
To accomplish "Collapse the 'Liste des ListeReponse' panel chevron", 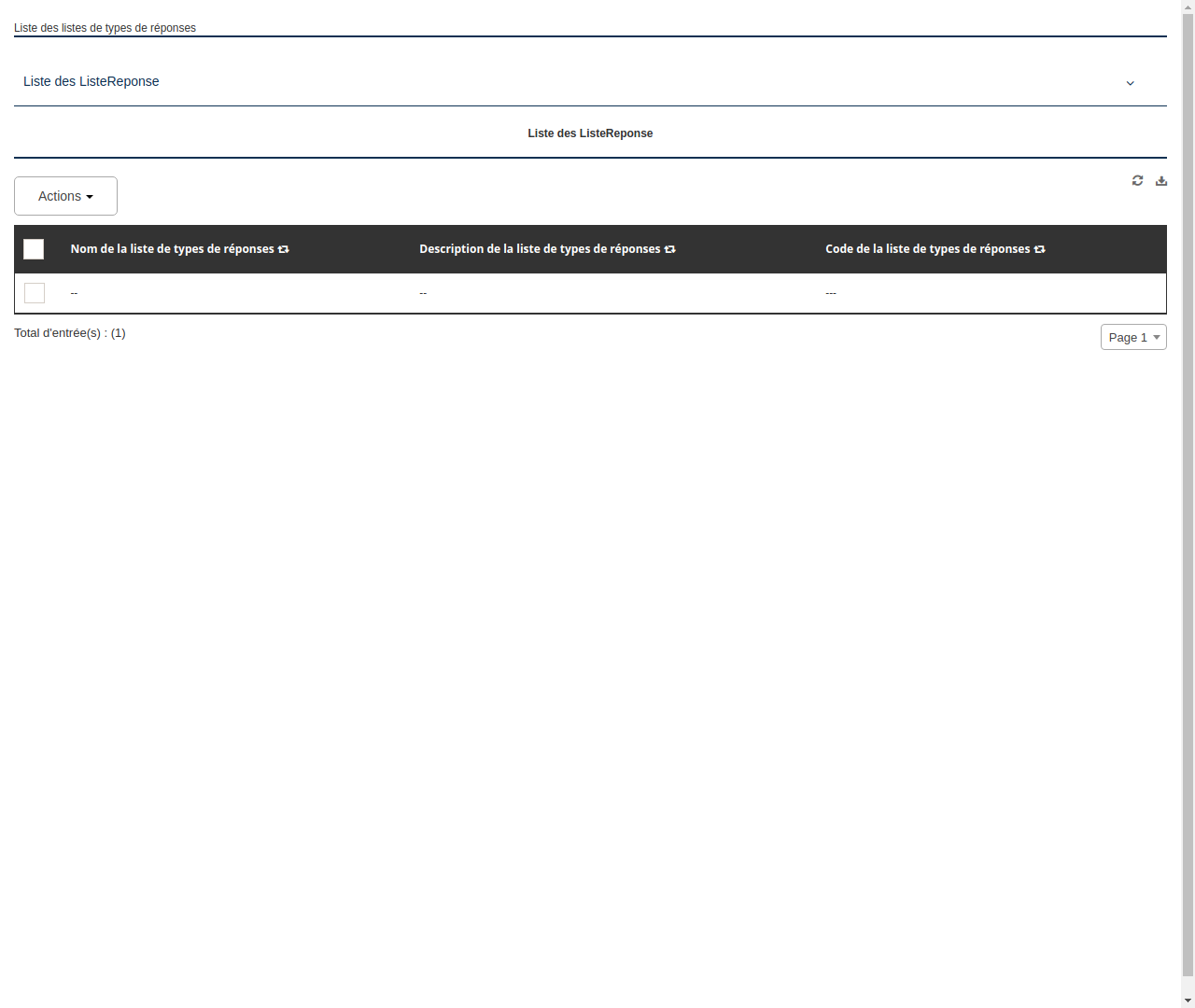I will tap(1130, 83).
